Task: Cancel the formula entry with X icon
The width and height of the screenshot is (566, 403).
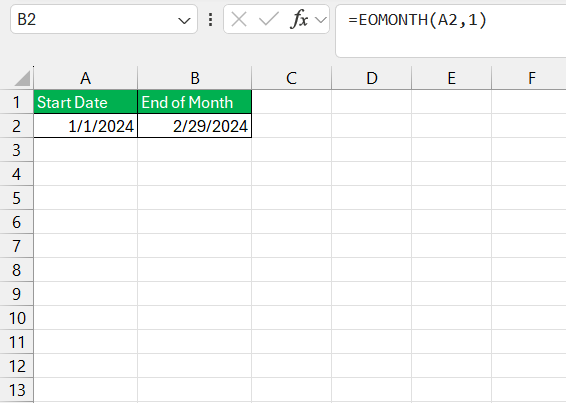Action: tap(239, 19)
